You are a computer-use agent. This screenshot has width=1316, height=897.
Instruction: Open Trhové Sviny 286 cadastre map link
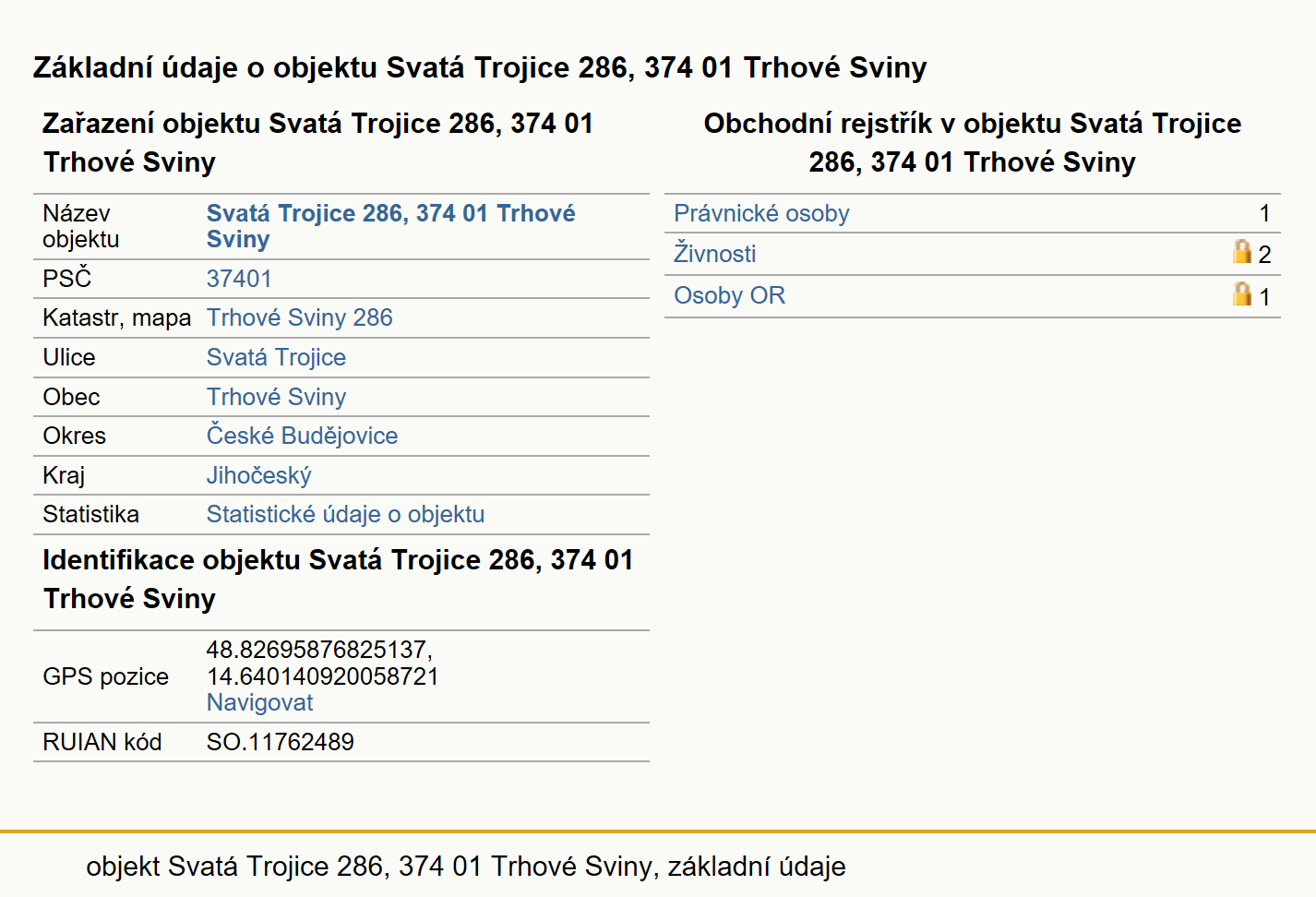point(300,317)
